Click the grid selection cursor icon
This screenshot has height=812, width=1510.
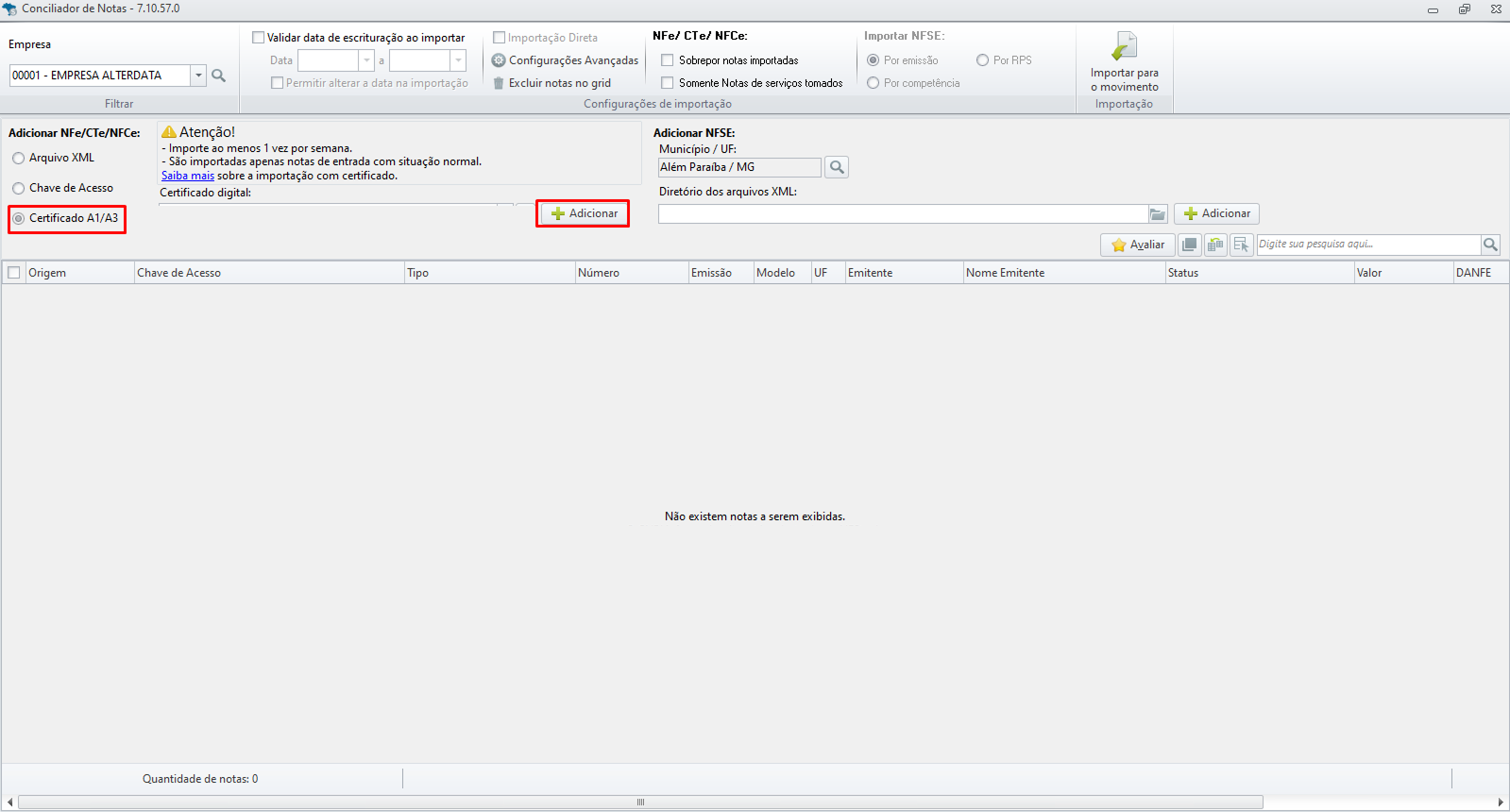1241,245
